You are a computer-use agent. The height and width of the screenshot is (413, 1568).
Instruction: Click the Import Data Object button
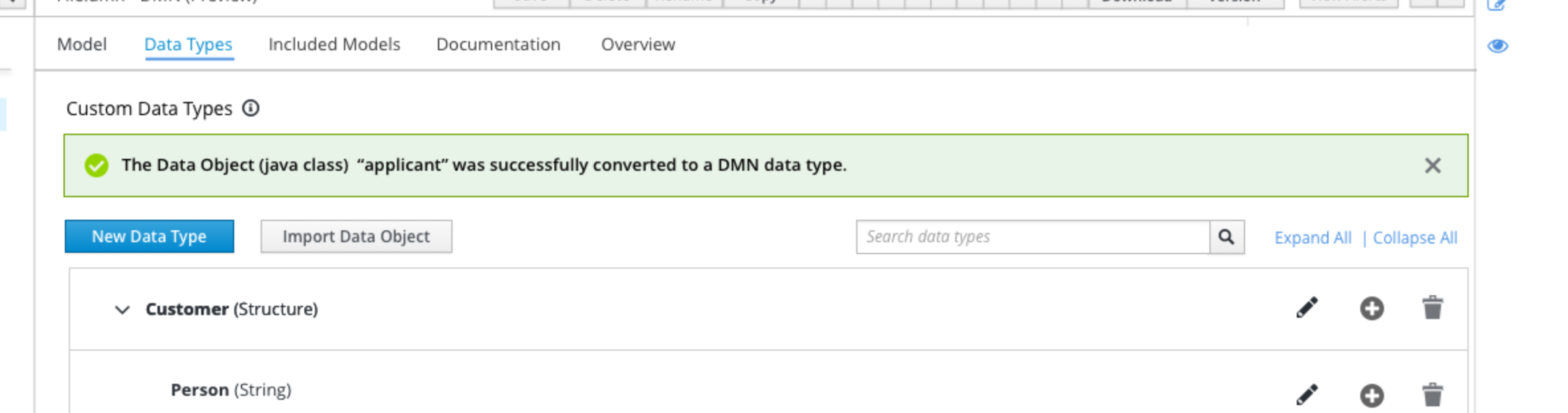[356, 236]
